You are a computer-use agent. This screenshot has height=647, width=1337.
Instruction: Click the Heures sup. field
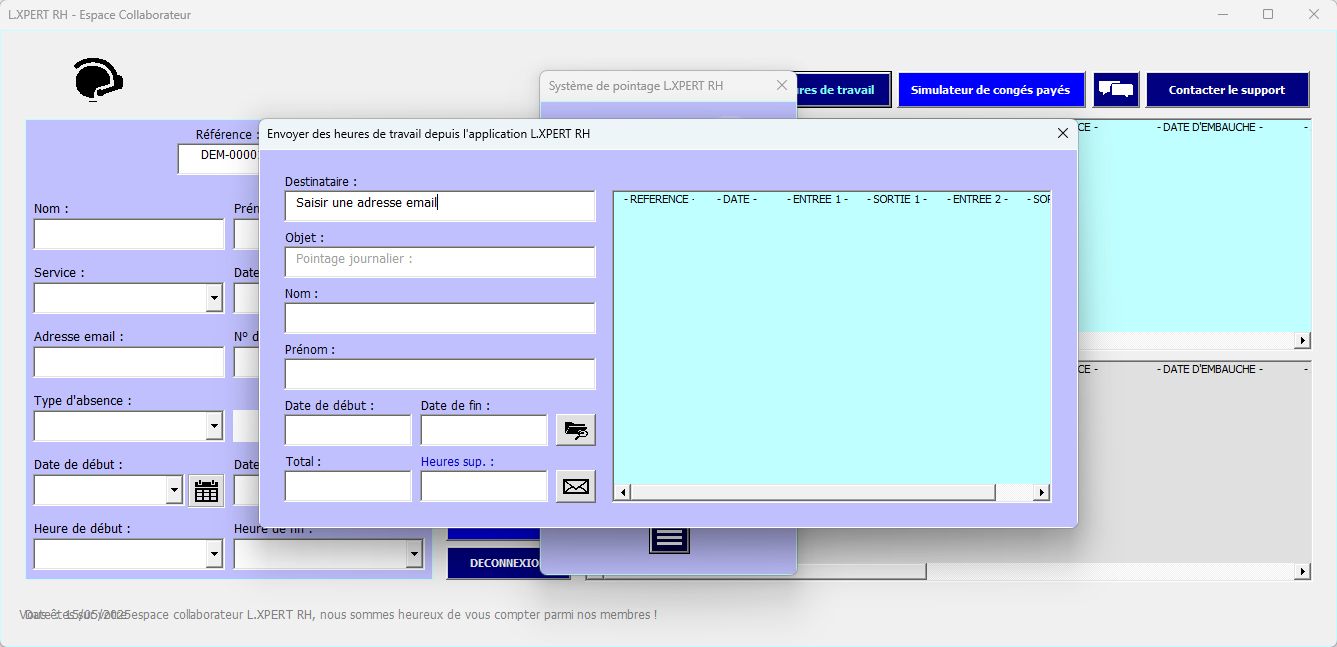pos(484,486)
